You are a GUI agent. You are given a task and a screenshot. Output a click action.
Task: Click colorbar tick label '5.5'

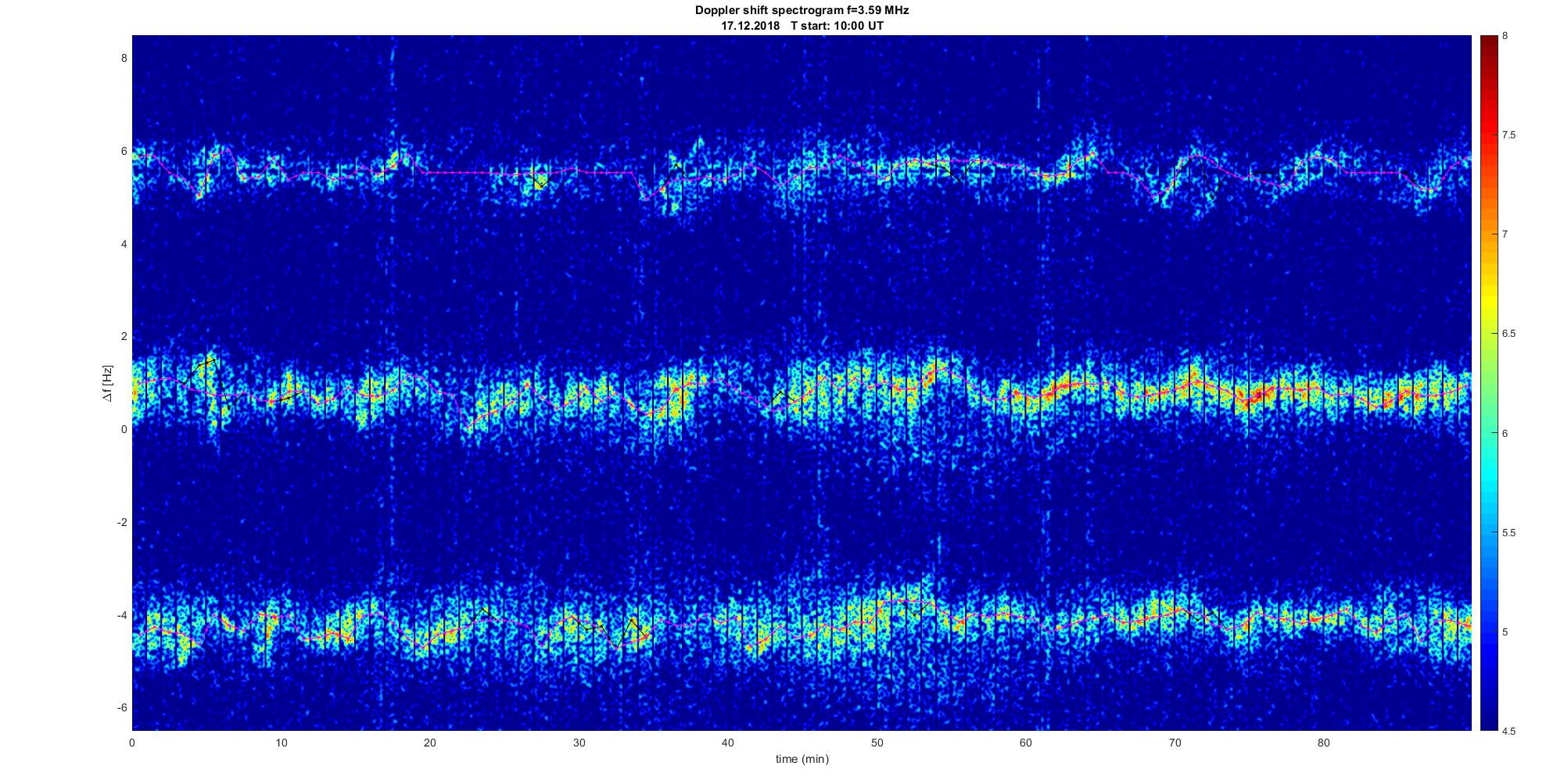[1508, 533]
